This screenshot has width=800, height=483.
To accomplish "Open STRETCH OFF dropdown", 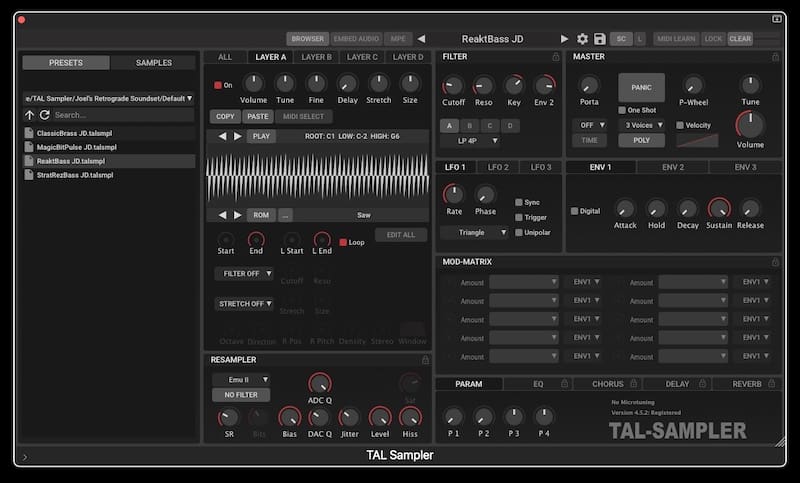I will (244, 304).
